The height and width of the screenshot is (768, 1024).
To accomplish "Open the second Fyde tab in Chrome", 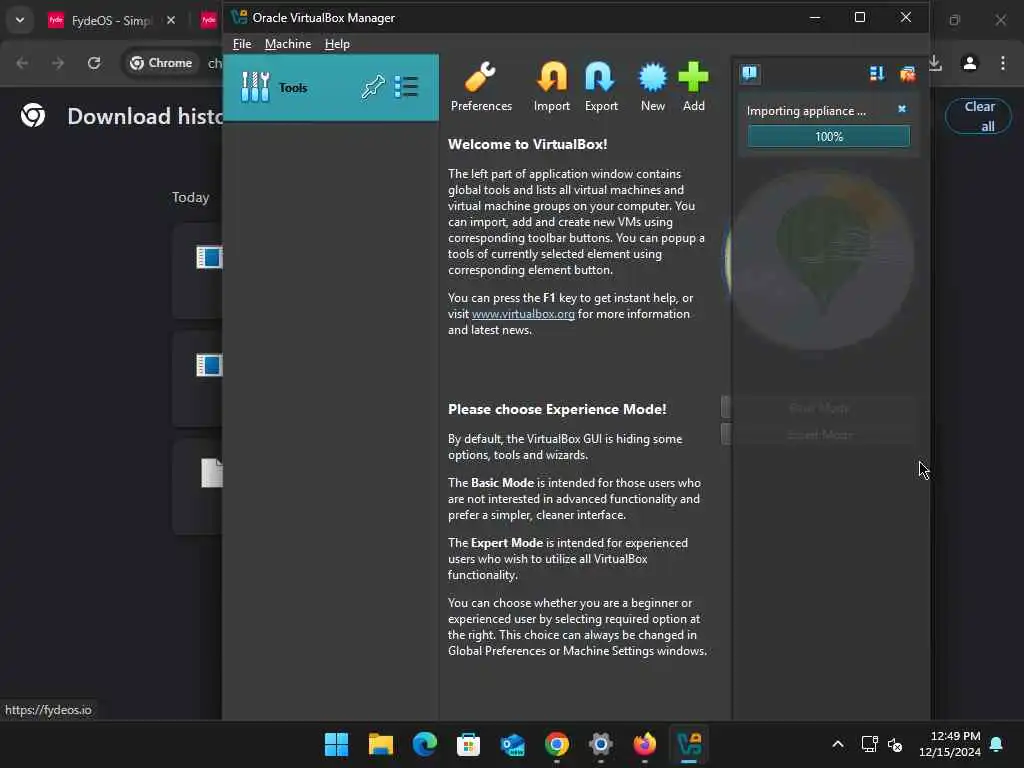I will pyautogui.click(x=208, y=20).
